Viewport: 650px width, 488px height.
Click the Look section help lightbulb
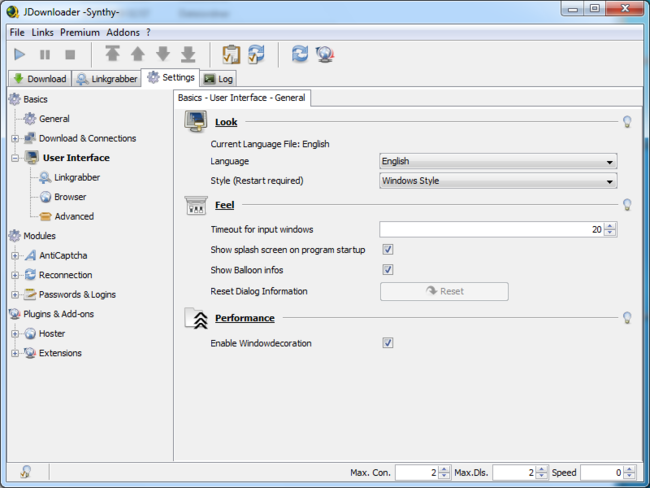coord(627,121)
